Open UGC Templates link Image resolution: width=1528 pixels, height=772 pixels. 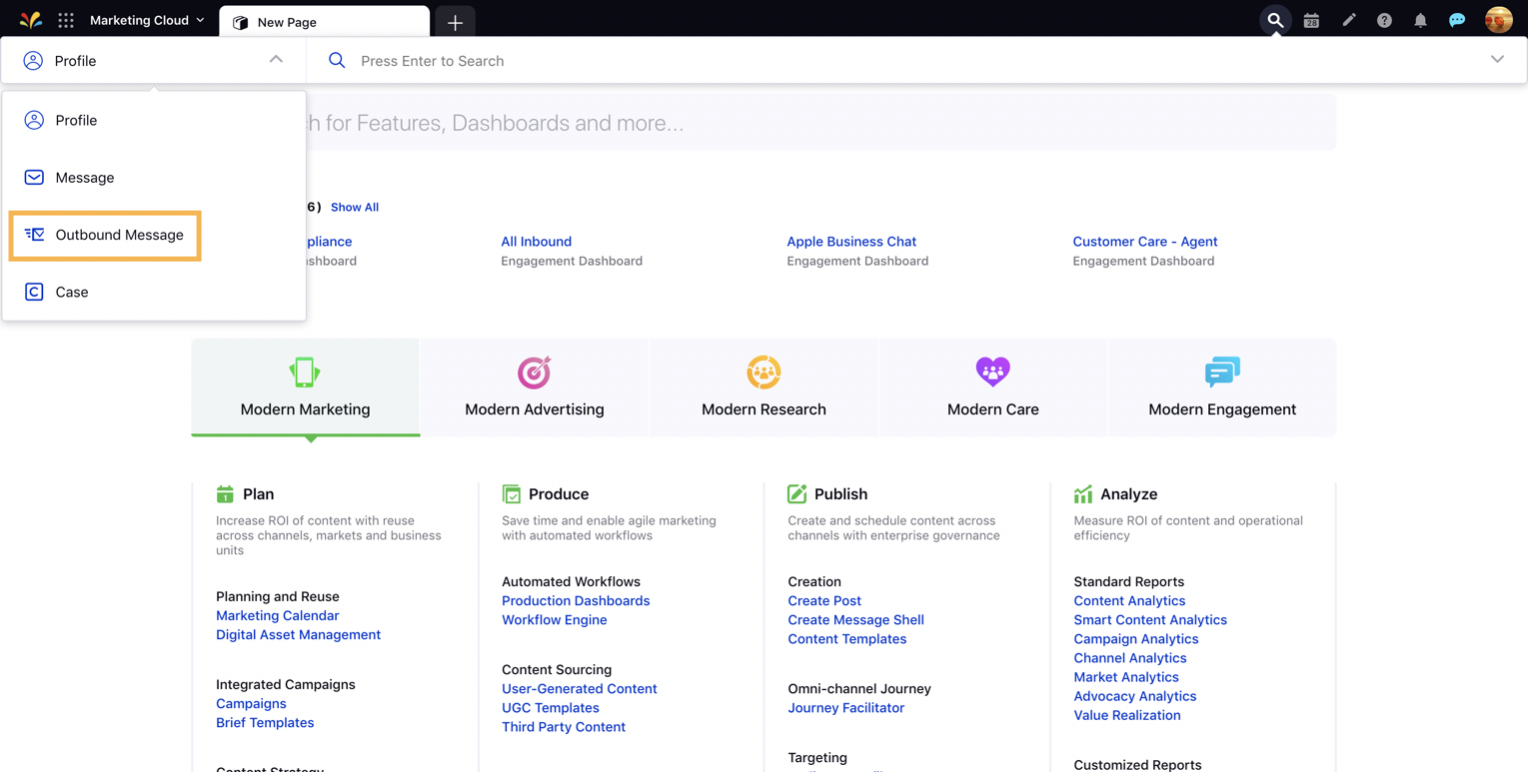click(550, 708)
